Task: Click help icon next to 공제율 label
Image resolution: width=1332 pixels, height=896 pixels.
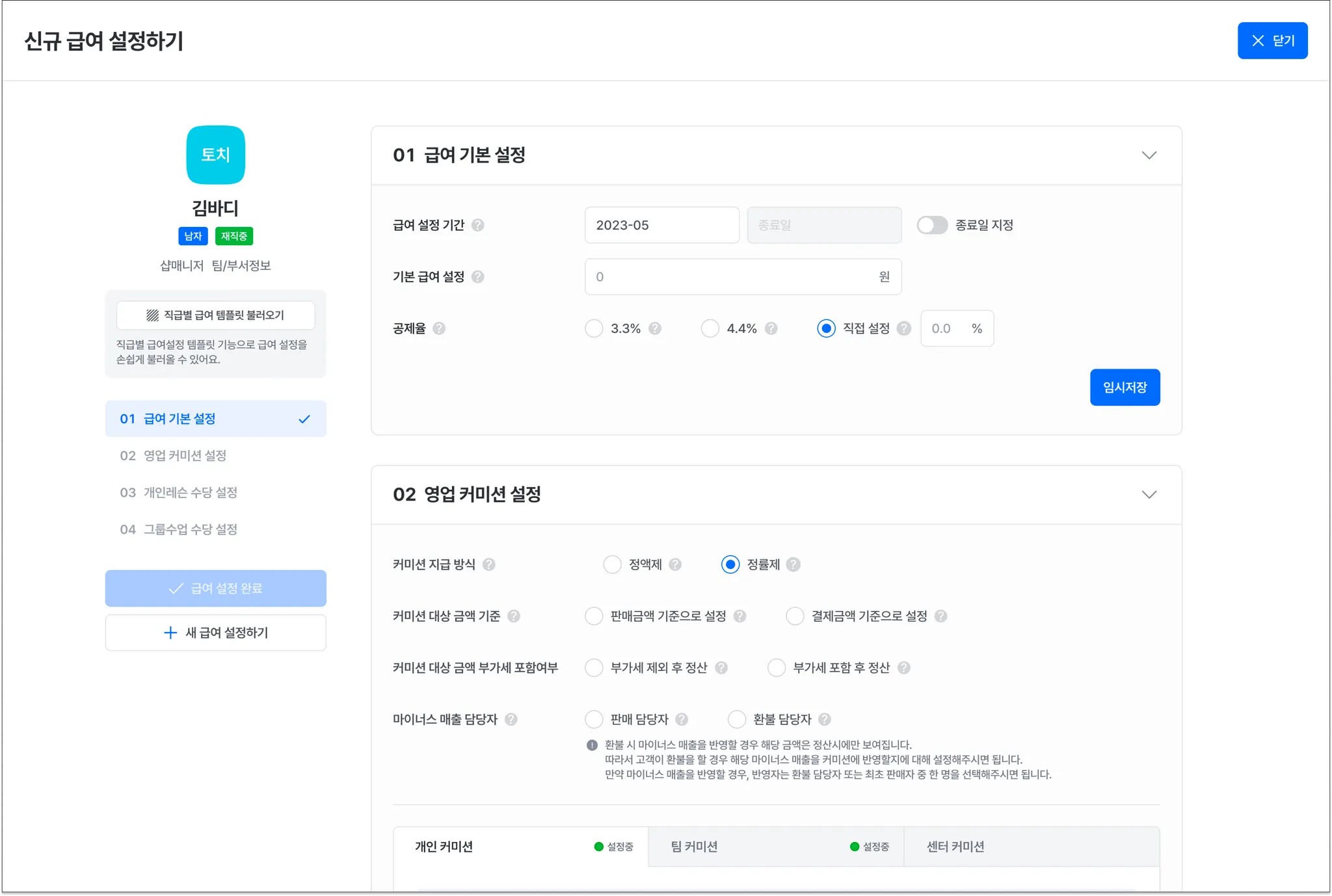Action: tap(439, 328)
